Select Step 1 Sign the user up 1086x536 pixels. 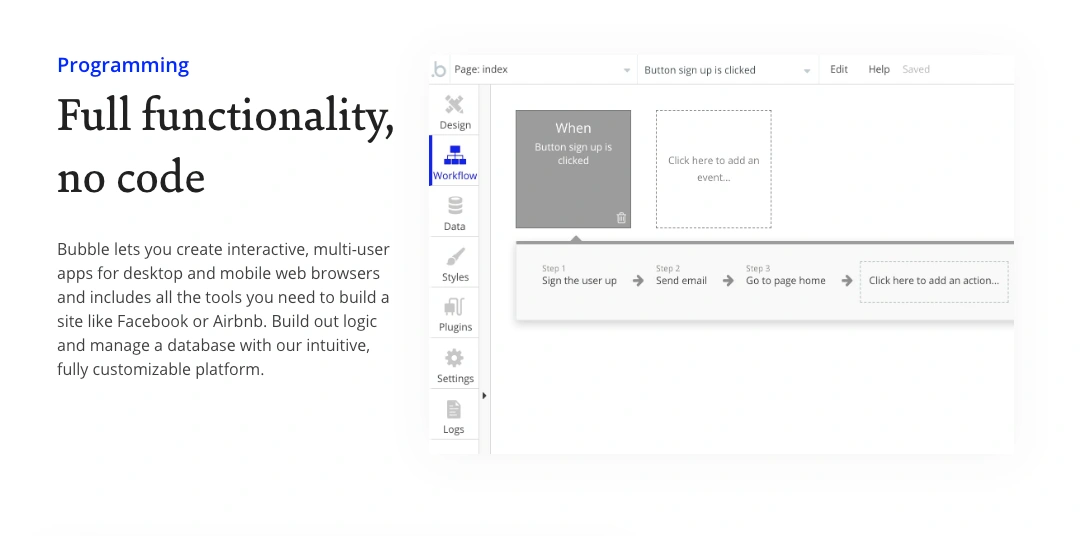[x=579, y=276]
